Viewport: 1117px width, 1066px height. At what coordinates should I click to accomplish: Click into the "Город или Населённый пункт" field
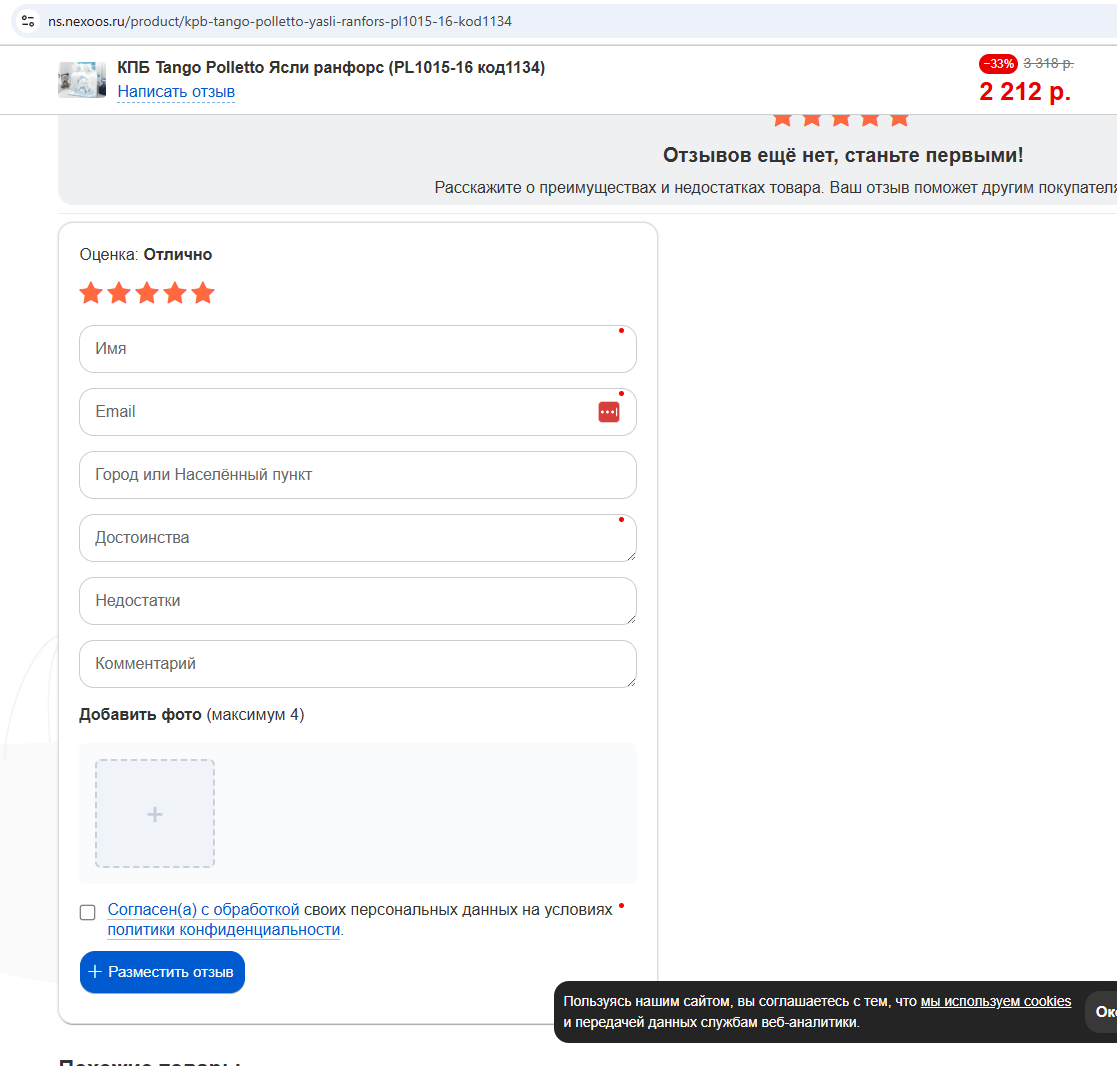pos(357,475)
